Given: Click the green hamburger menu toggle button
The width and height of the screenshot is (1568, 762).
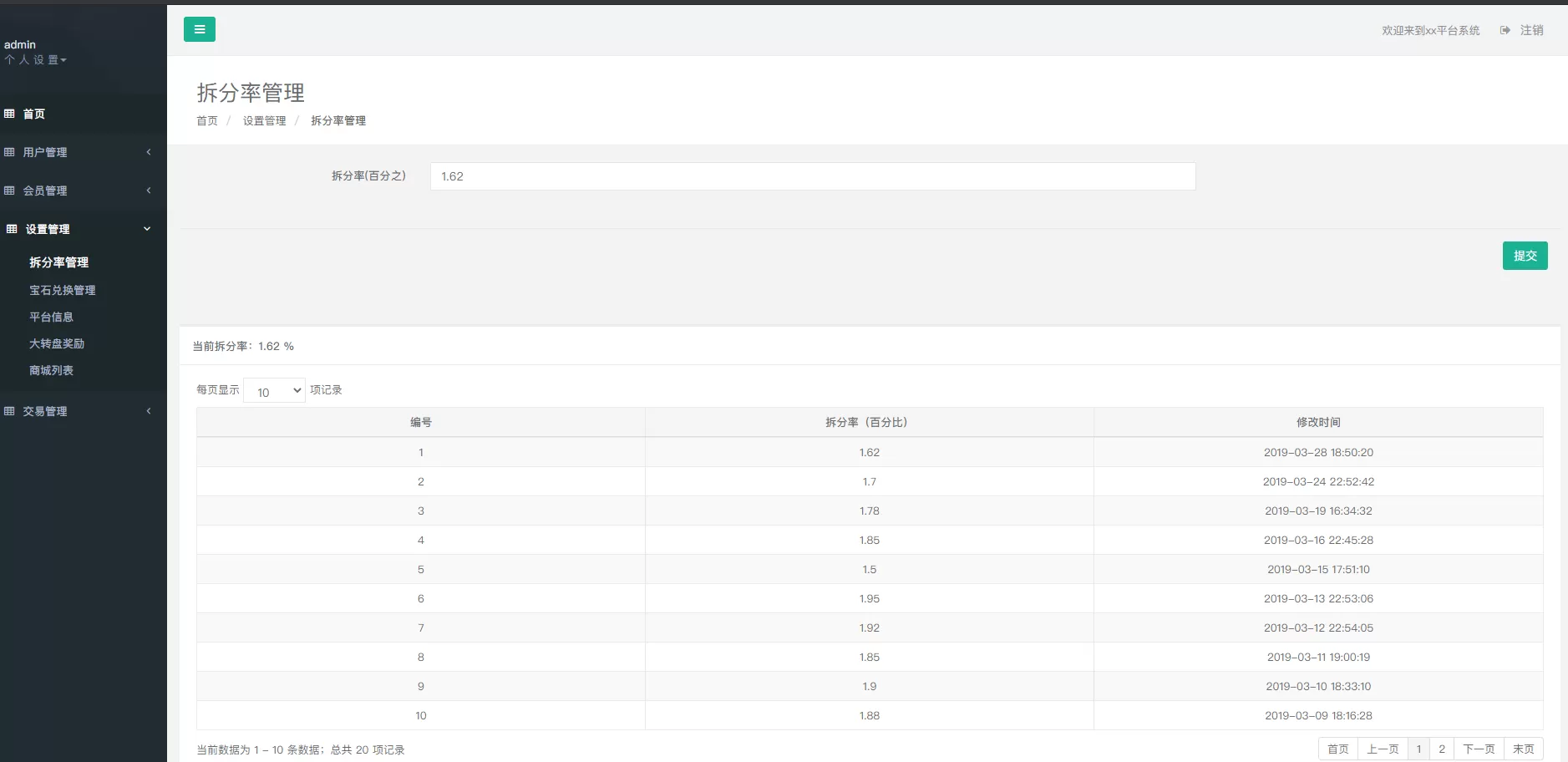Looking at the screenshot, I should point(199,29).
